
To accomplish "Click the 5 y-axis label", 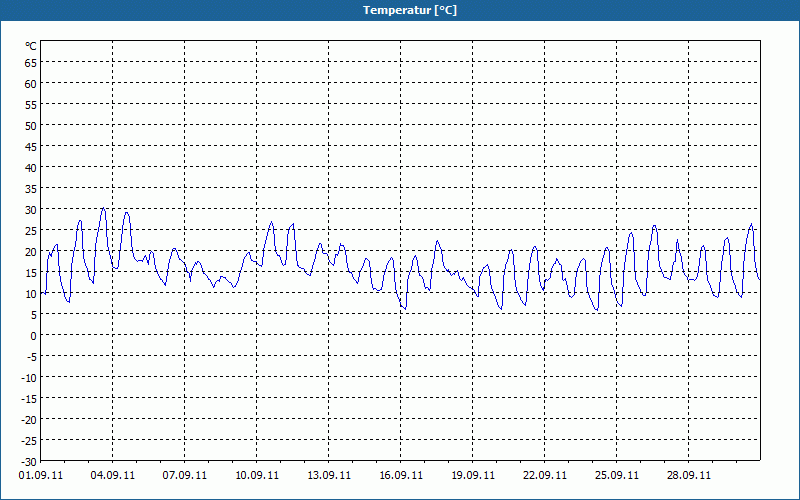I will point(34,315).
